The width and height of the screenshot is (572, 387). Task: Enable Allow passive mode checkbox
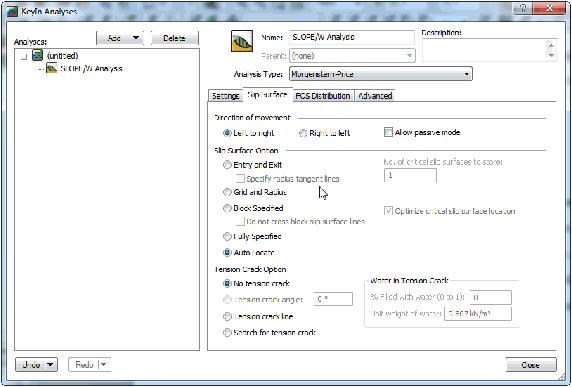(x=388, y=132)
